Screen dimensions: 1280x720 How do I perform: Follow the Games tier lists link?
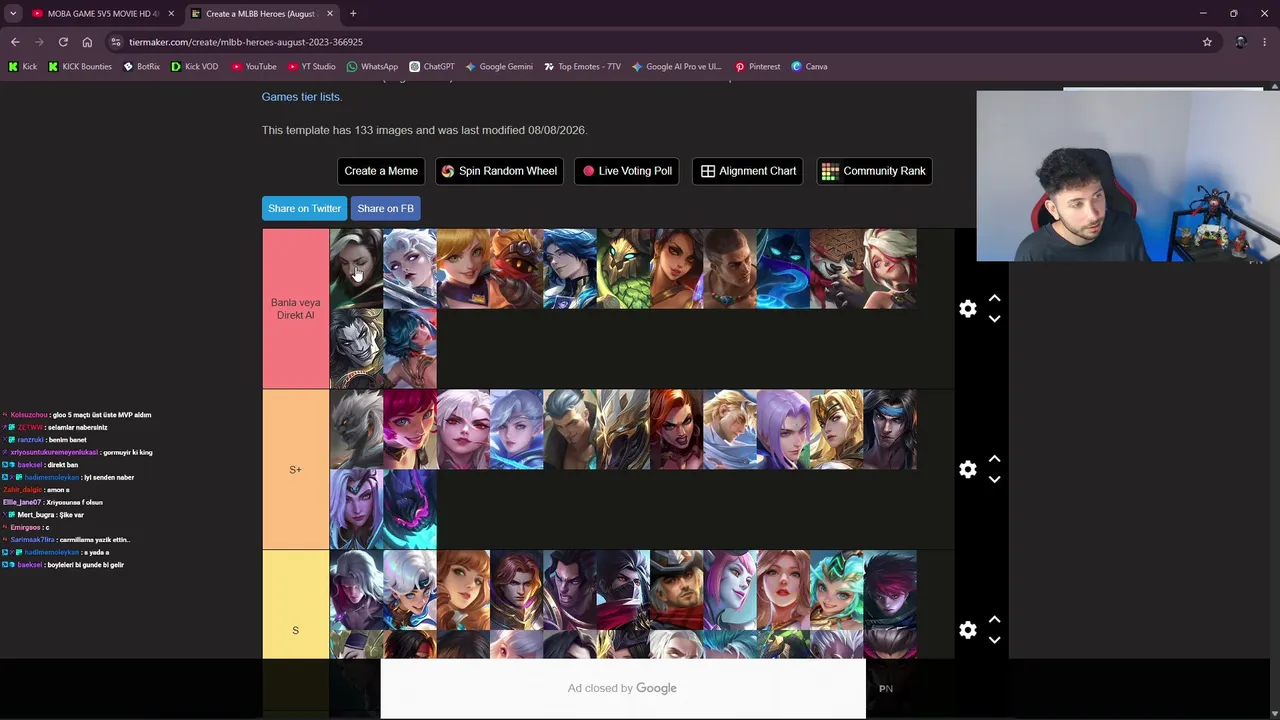tap(301, 97)
